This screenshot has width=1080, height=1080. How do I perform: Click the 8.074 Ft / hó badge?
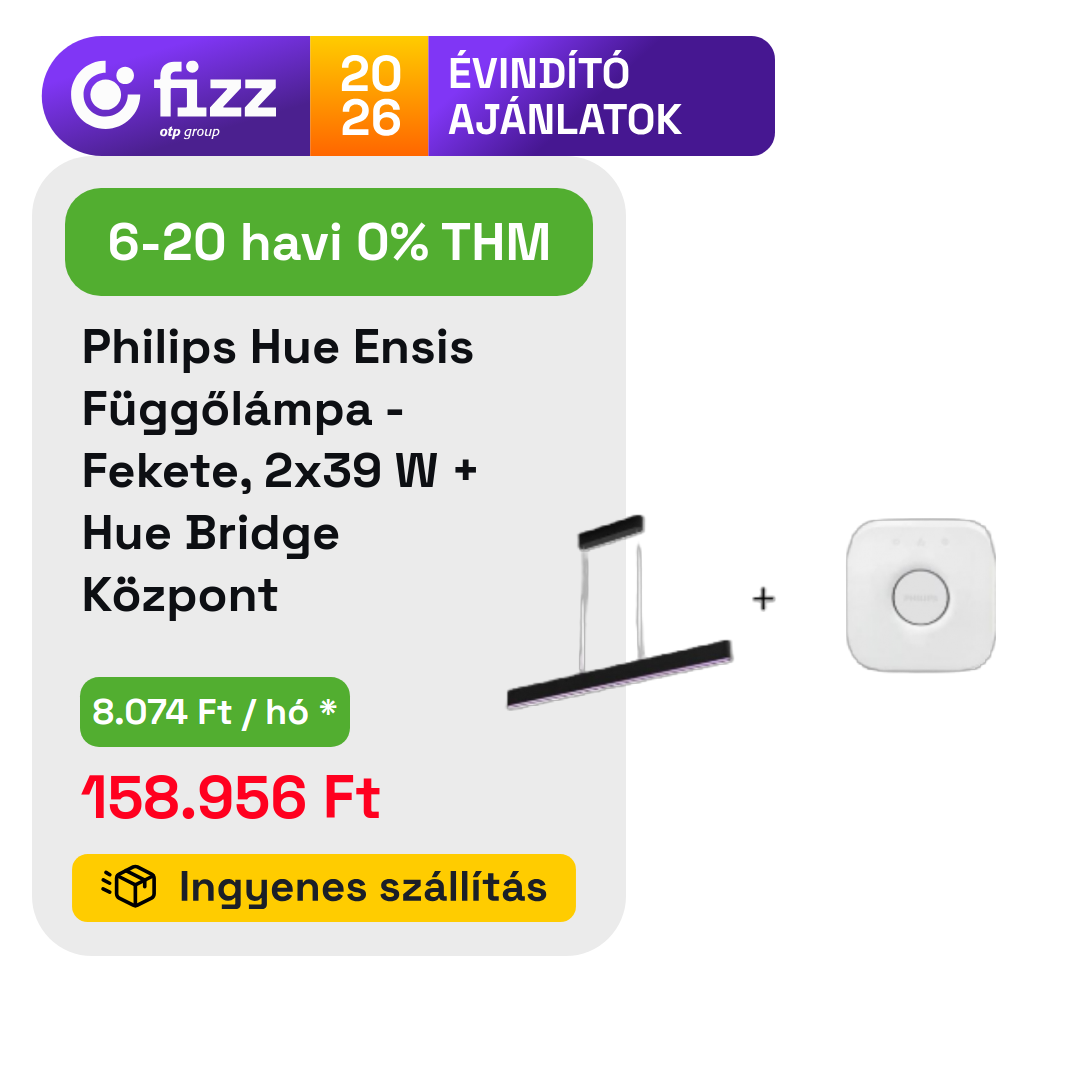coord(214,712)
